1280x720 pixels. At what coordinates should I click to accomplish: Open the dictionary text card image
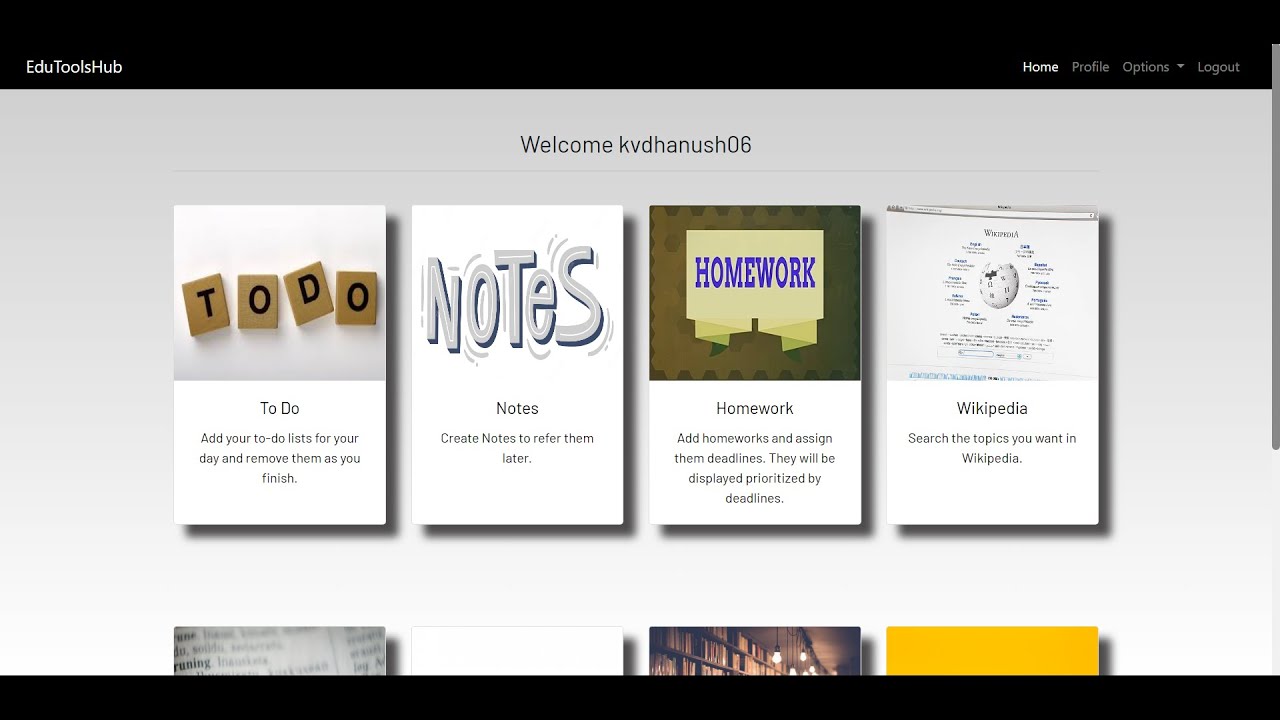click(x=280, y=651)
